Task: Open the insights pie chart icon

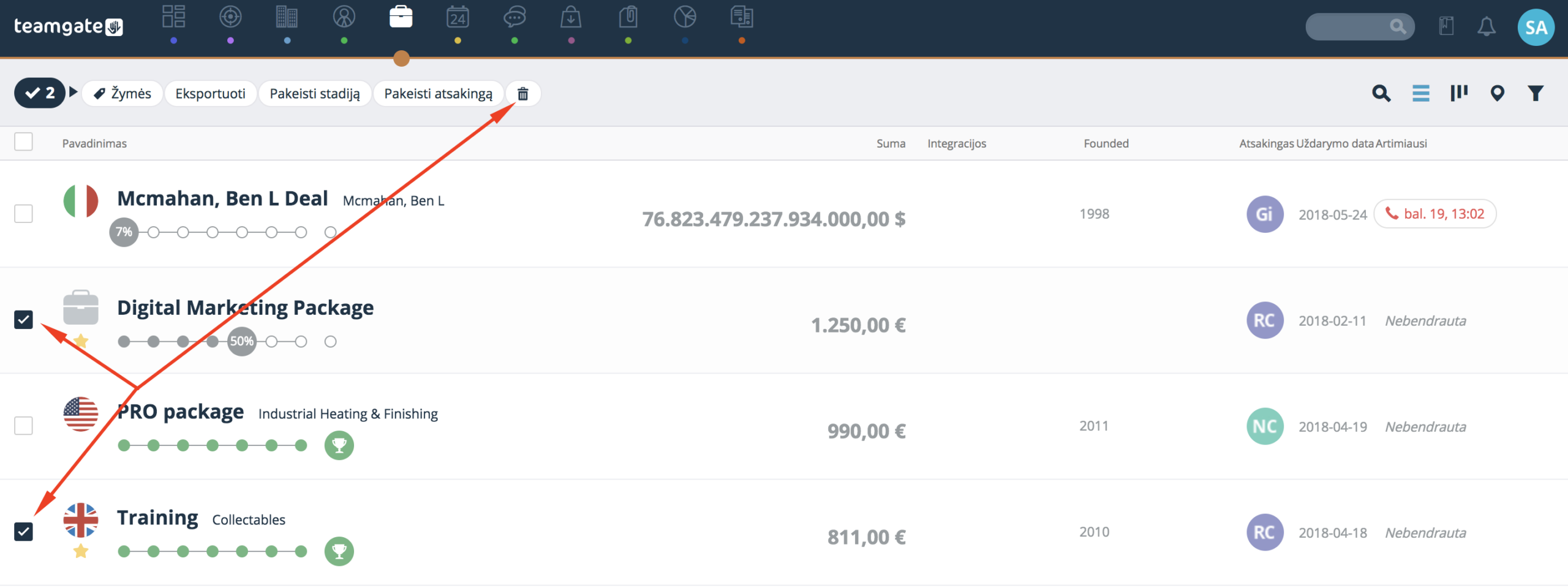Action: pyautogui.click(x=685, y=17)
